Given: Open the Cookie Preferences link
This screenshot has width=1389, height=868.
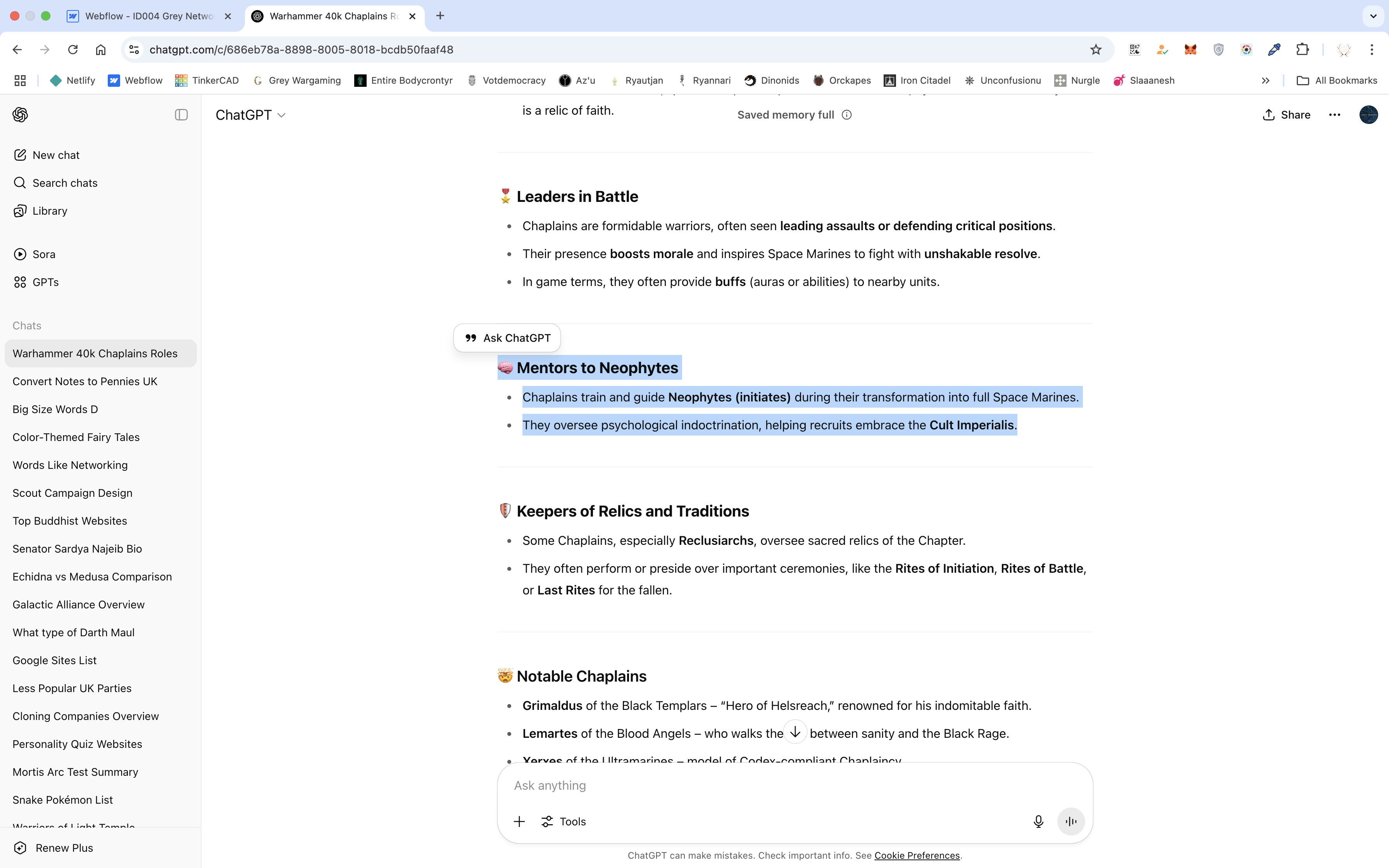Looking at the screenshot, I should tap(917, 855).
